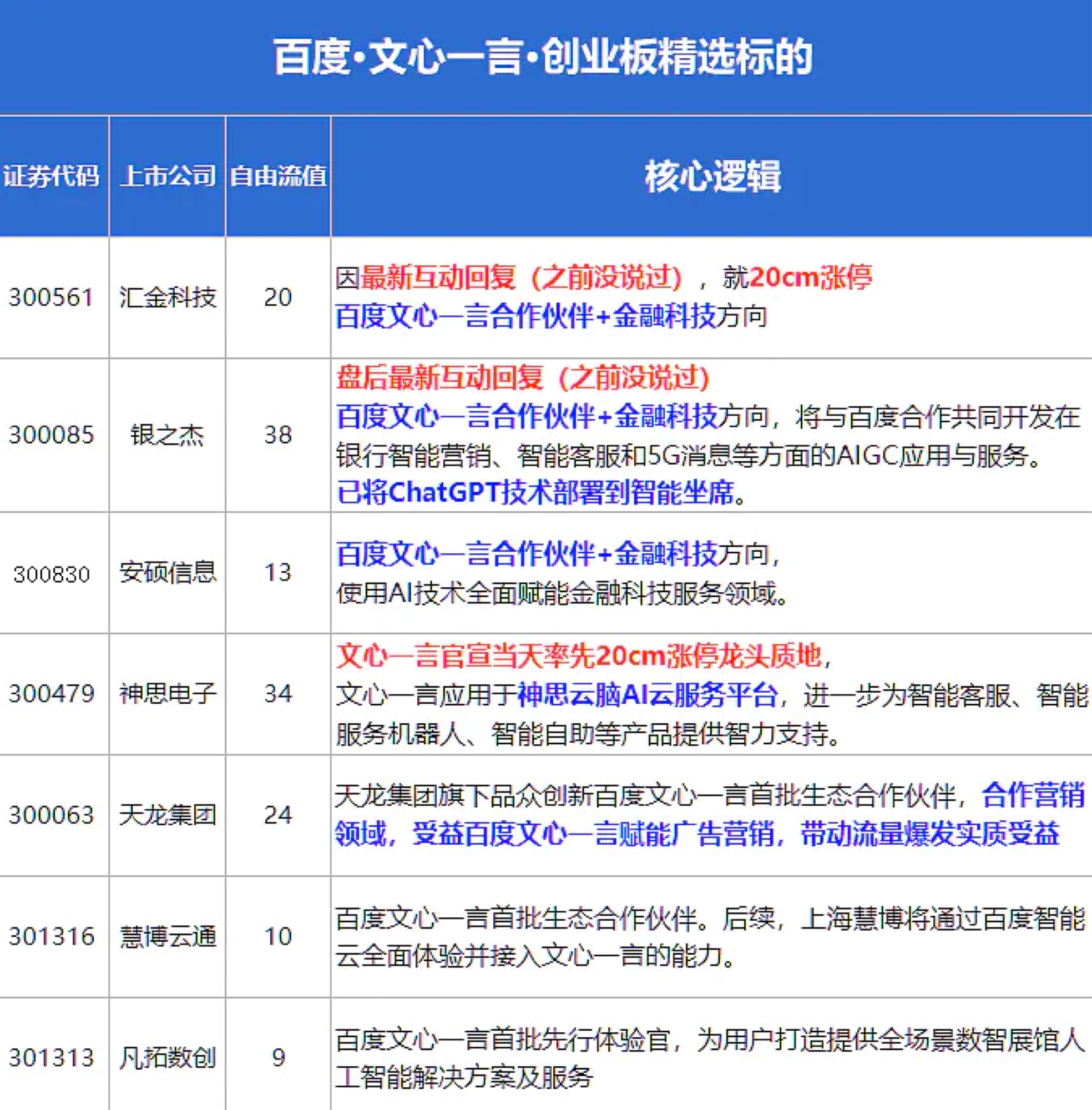1092x1110 pixels.
Task: Click text 天龙集团旗下品众创新百度文心一言首批生态合作伙伴
Action: click(645, 796)
